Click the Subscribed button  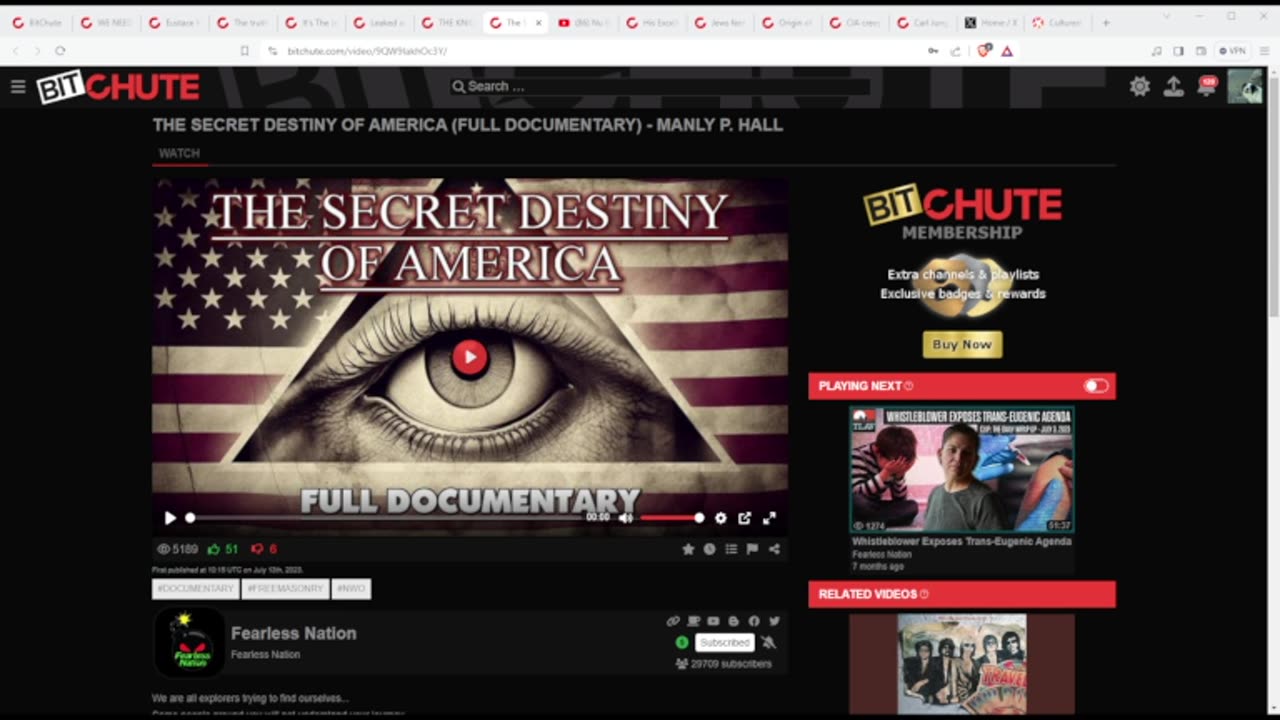tap(725, 642)
